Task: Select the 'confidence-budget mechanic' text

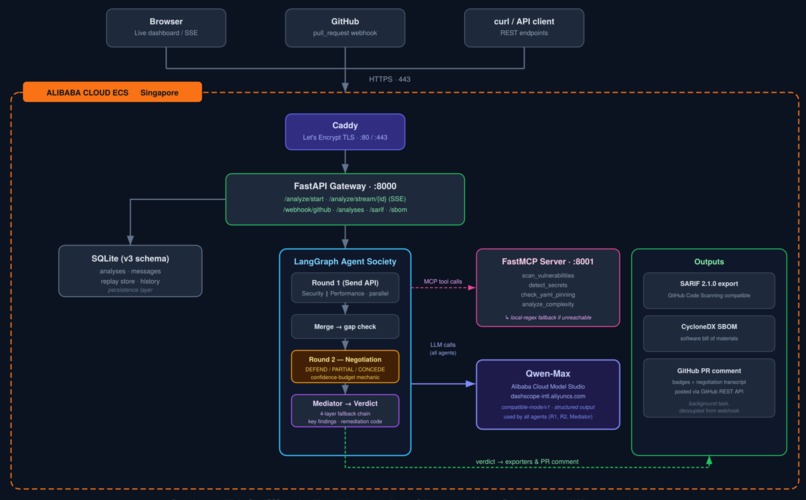Action: [x=345, y=377]
